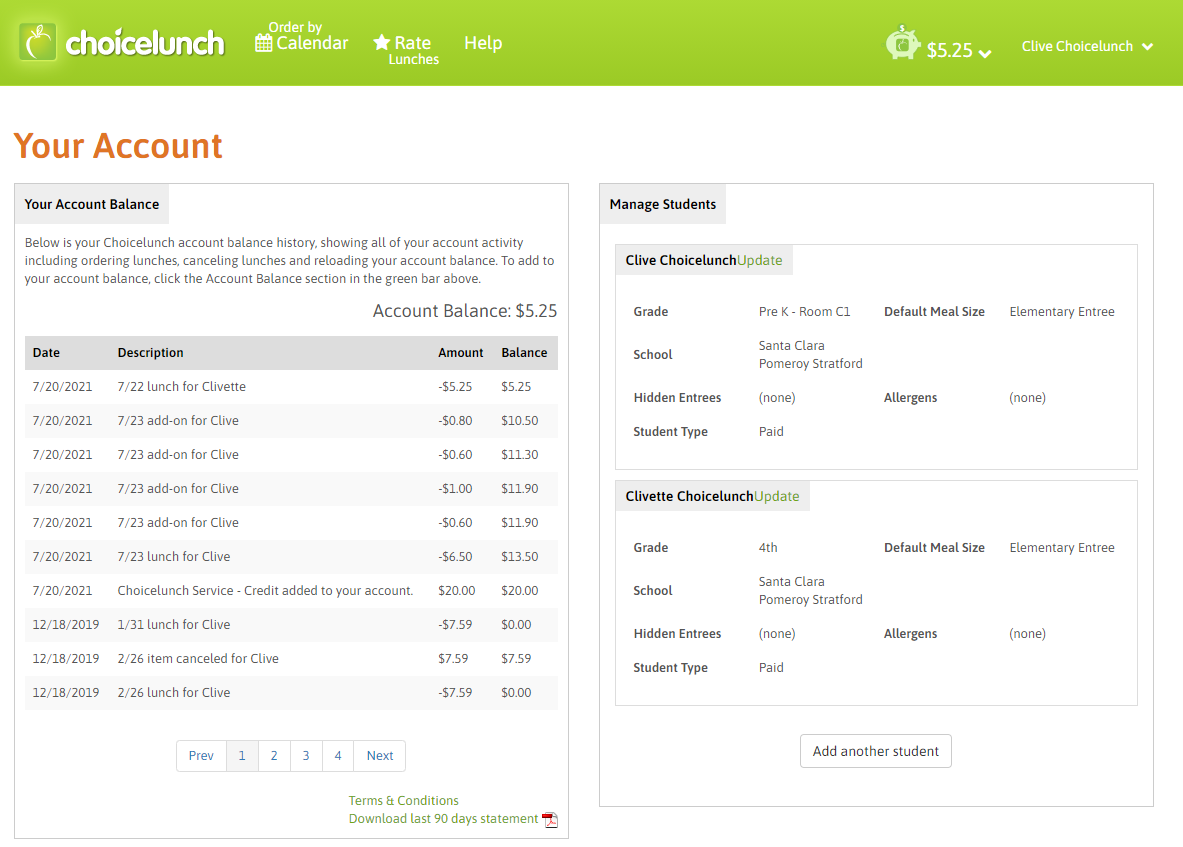Image resolution: width=1183 pixels, height=847 pixels.
Task: Click the PDF icon beside statement download
Action: 550,820
